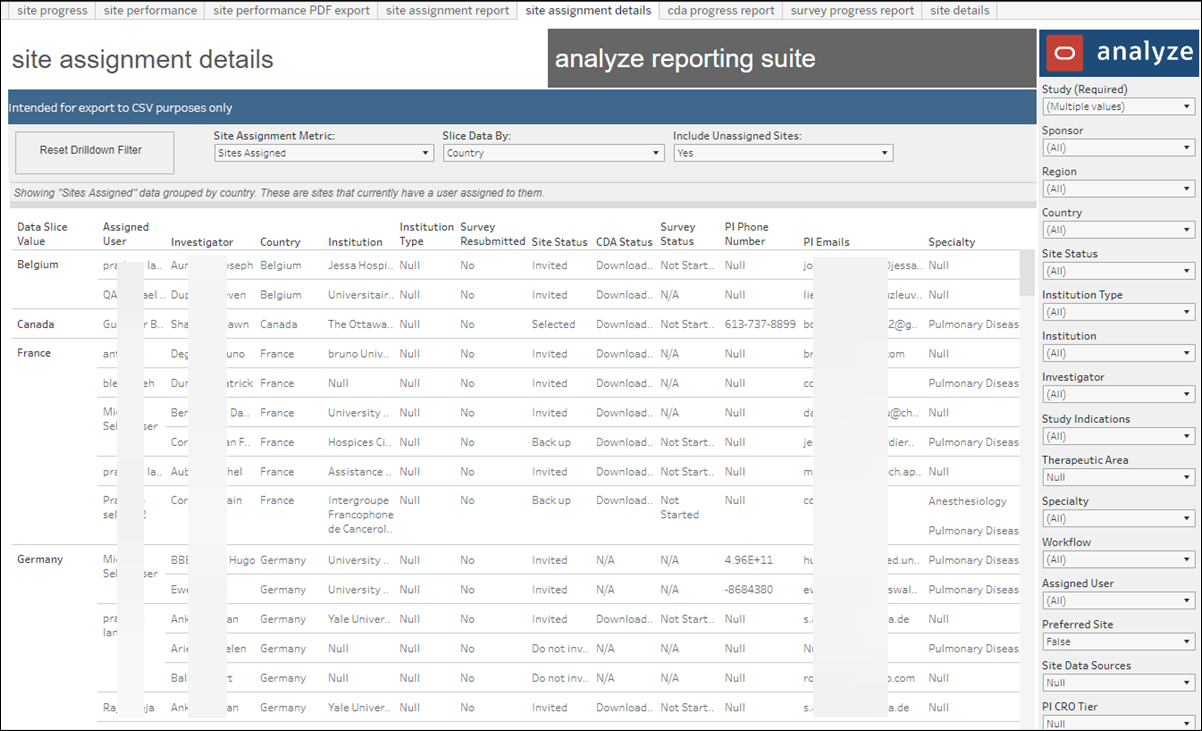
Task: Click the analyze reporting suite banner
Action: (x=792, y=59)
